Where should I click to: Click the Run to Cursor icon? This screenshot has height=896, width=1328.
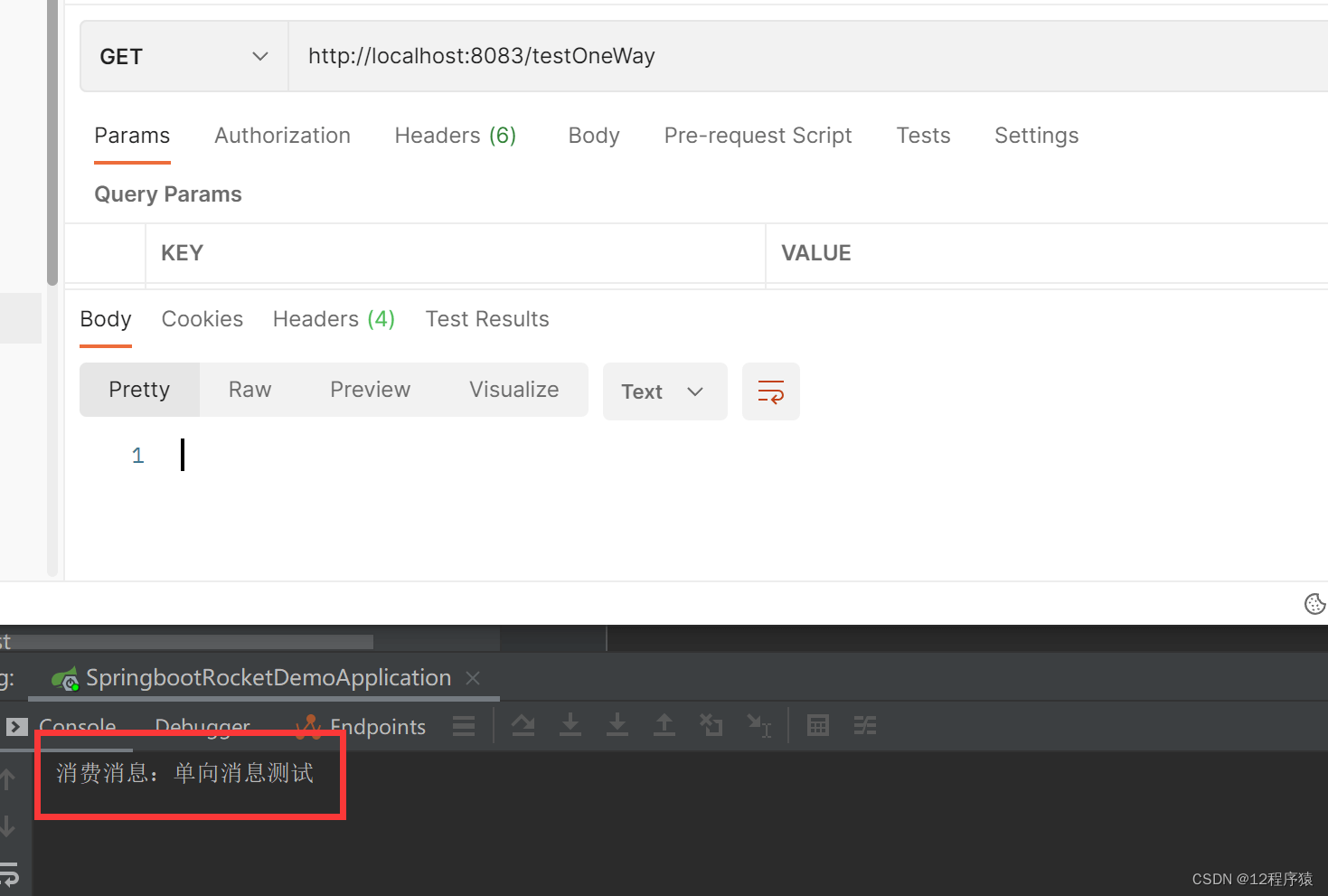[x=758, y=725]
